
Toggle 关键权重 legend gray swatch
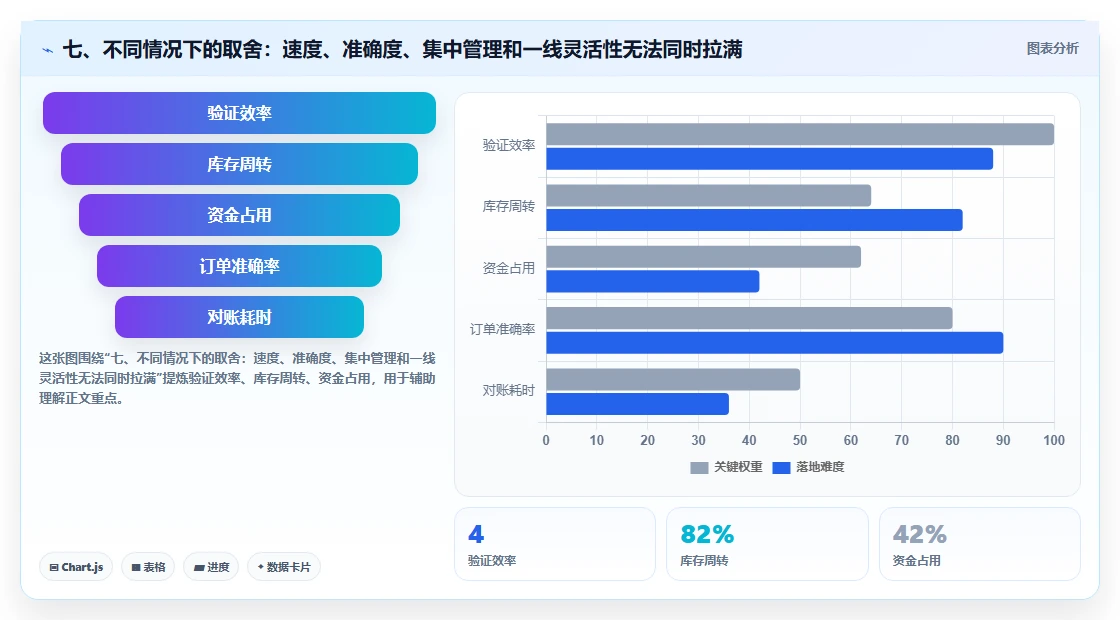[699, 467]
